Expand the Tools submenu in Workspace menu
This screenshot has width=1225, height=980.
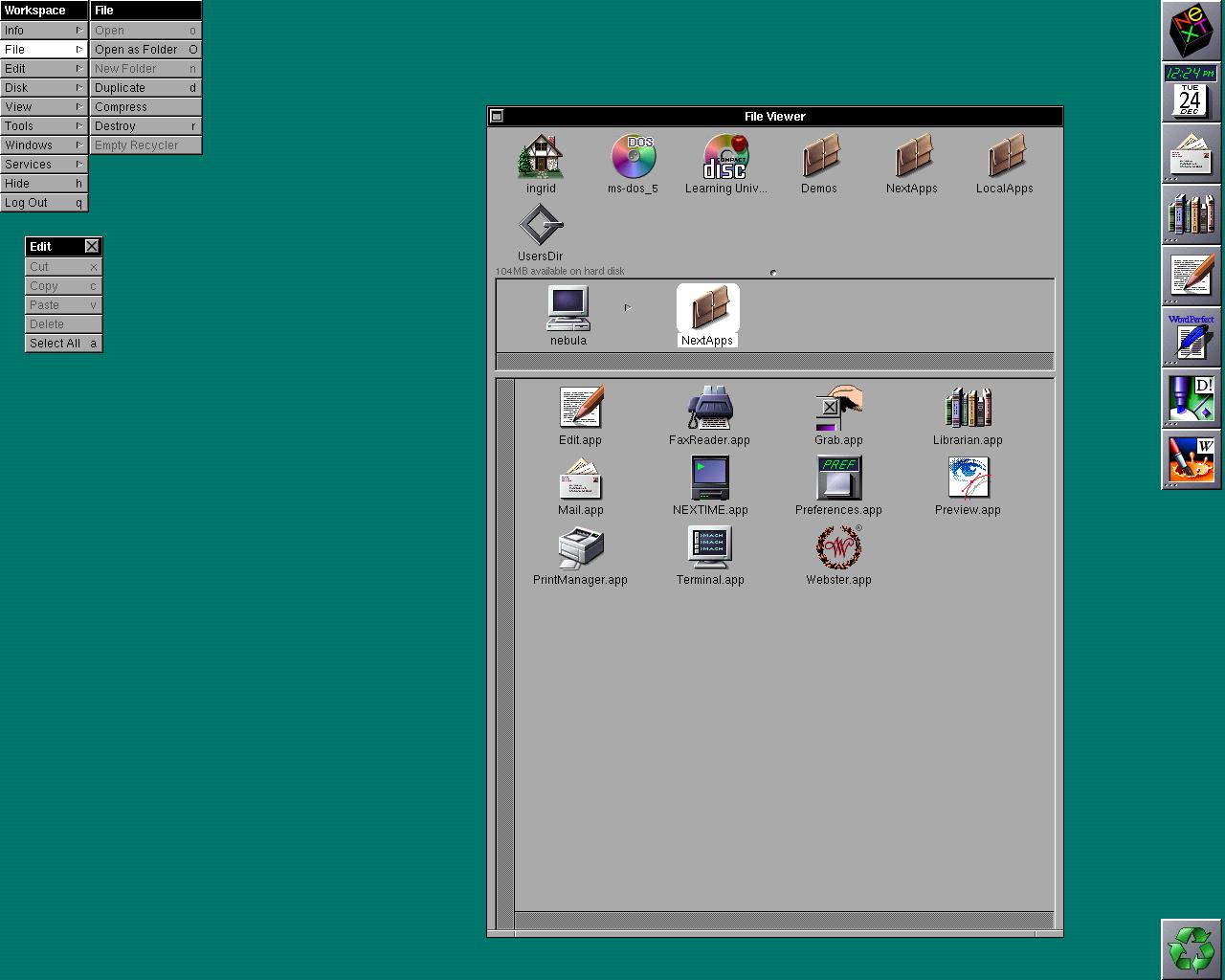click(x=44, y=126)
